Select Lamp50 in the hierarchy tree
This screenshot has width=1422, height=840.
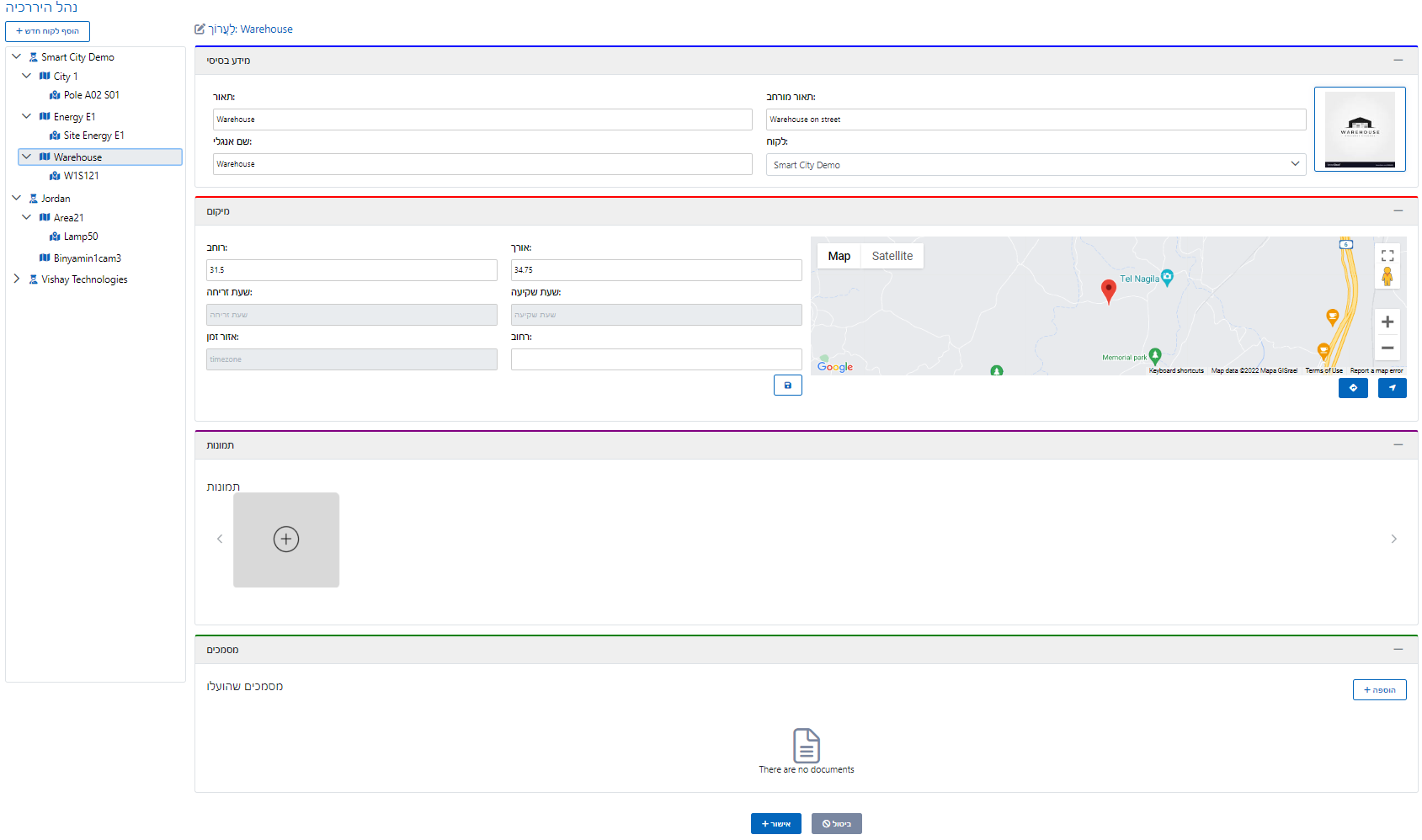81,237
